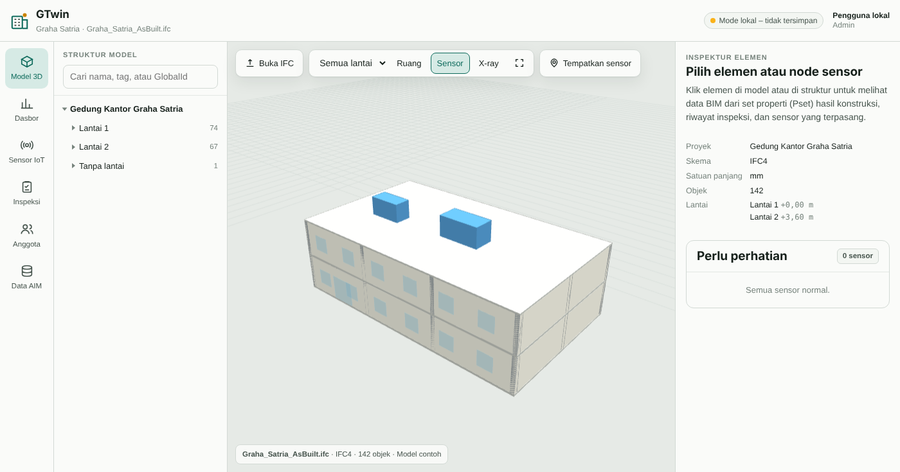Click the STRUKTUR MODEL panel heading
900x472 pixels.
(x=100, y=55)
